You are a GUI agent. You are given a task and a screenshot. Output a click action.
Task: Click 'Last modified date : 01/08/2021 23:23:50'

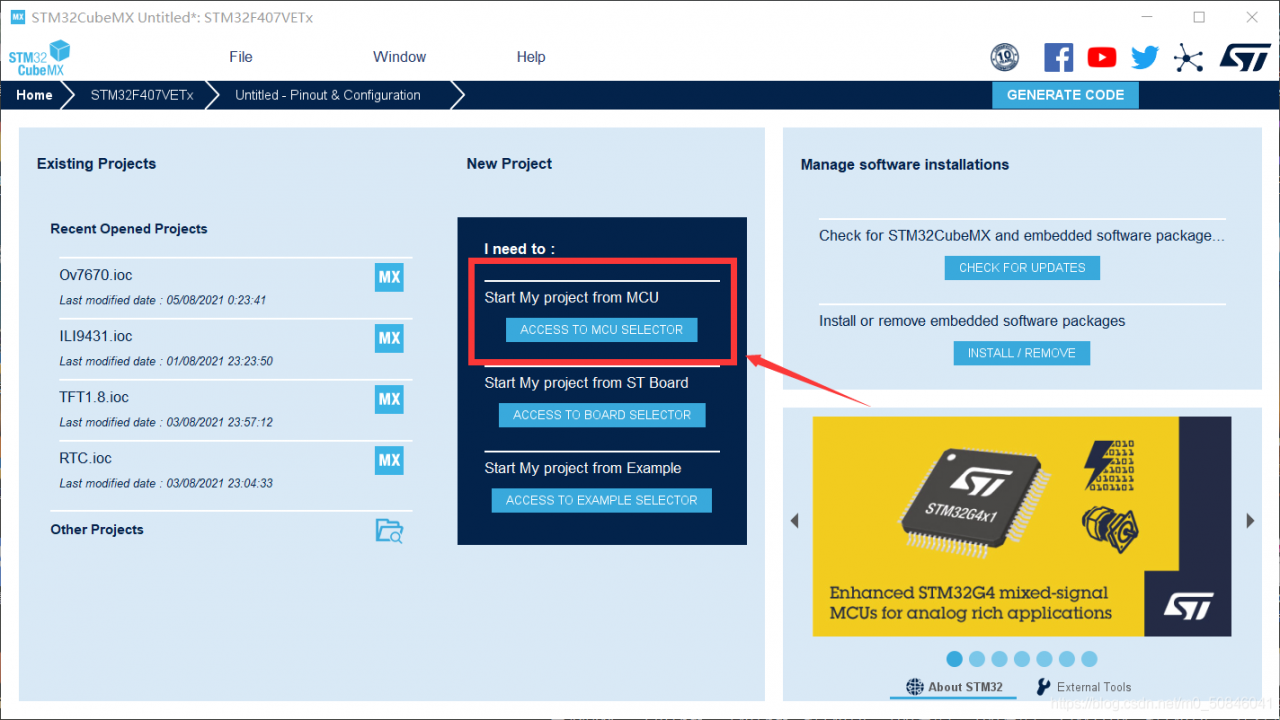pos(166,361)
